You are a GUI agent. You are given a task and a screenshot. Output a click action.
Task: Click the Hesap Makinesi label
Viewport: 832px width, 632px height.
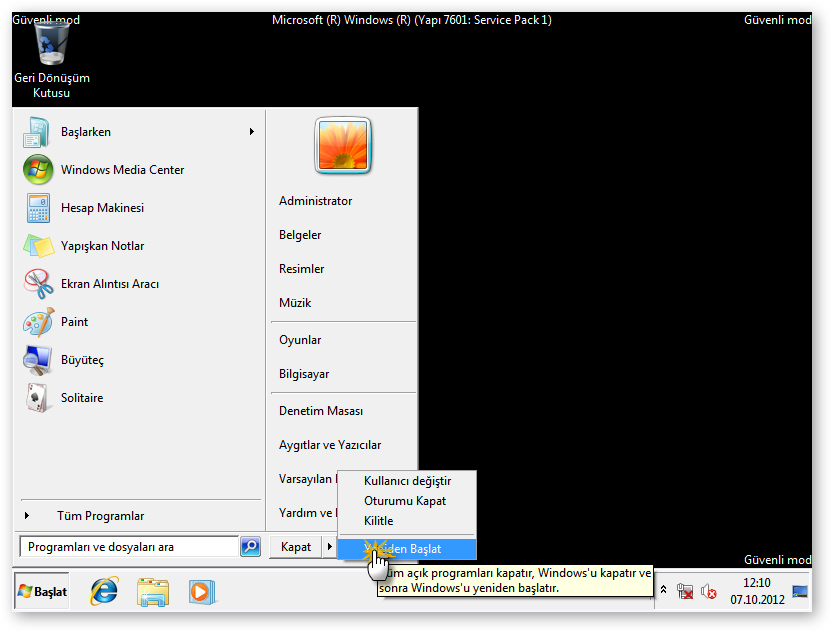point(102,208)
